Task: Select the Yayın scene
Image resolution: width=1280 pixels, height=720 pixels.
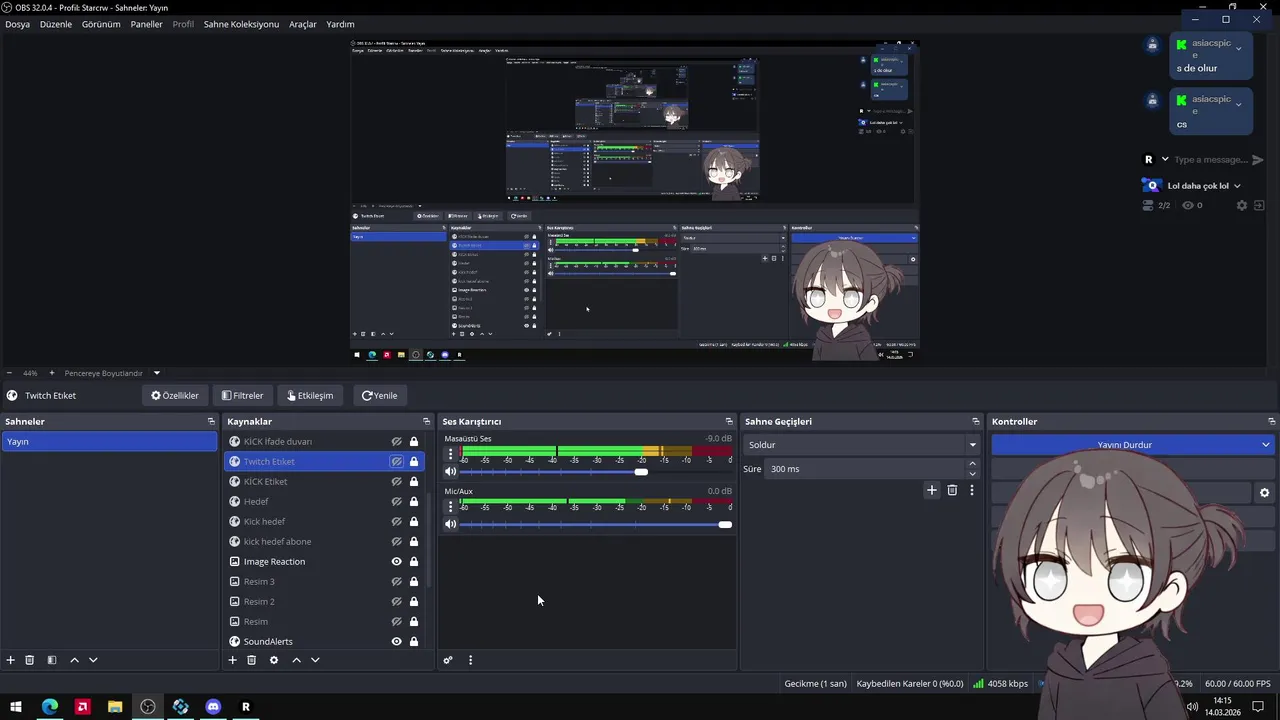Action: 109,441
